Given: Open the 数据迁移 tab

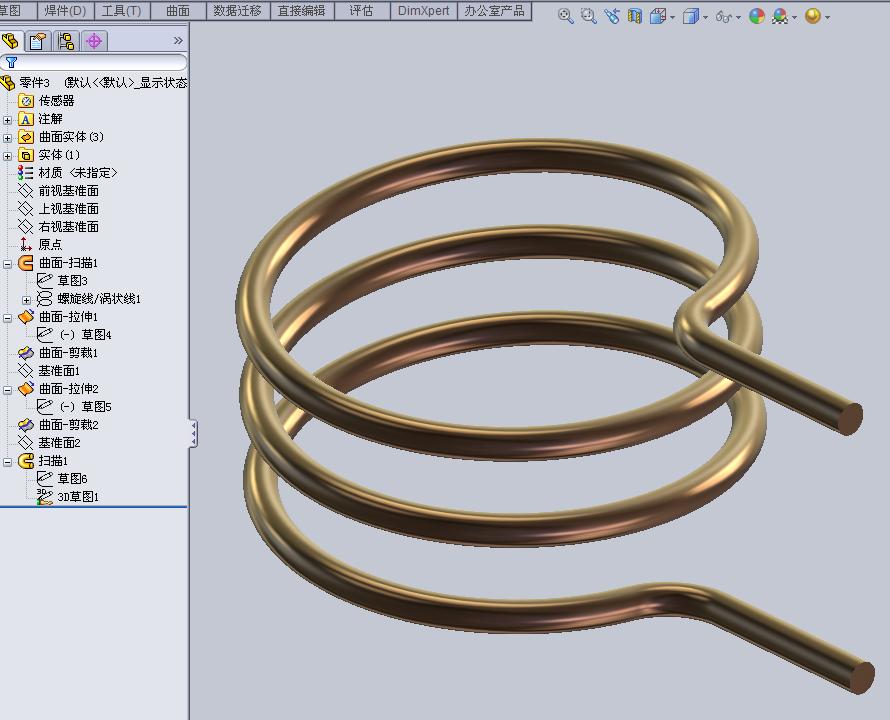Looking at the screenshot, I should click(x=237, y=10).
